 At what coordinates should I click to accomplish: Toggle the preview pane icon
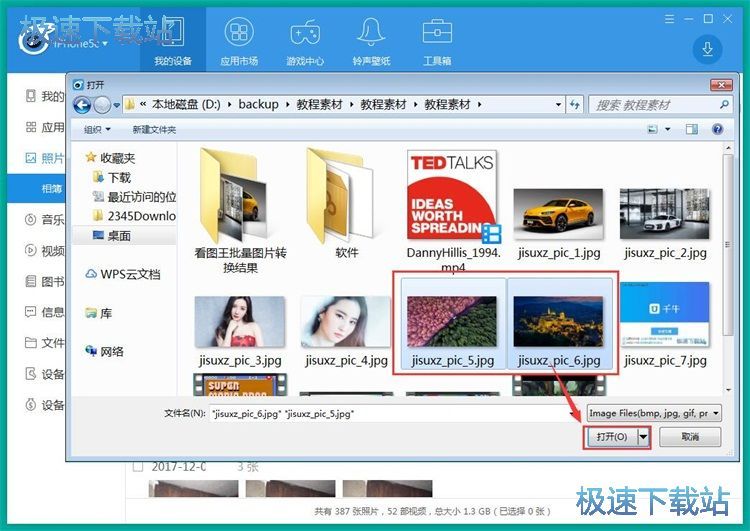tap(692, 129)
